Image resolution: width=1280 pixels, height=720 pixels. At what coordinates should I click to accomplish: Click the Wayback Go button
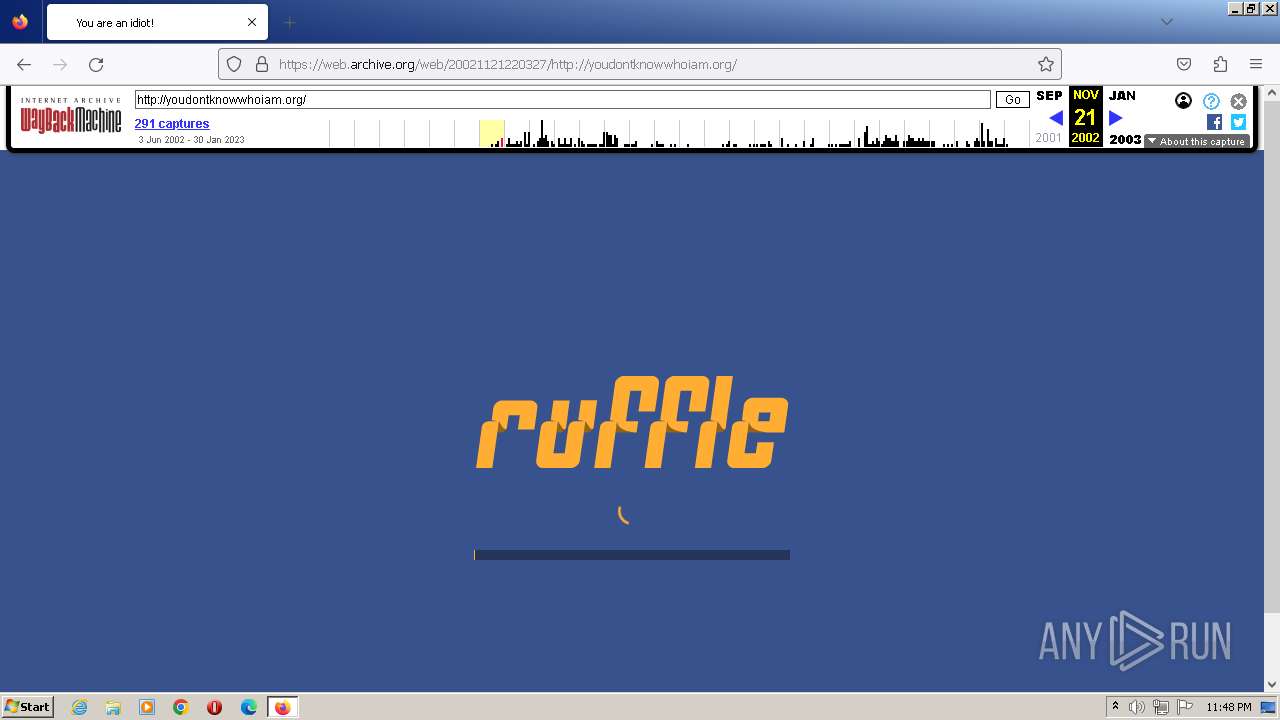(x=1013, y=100)
